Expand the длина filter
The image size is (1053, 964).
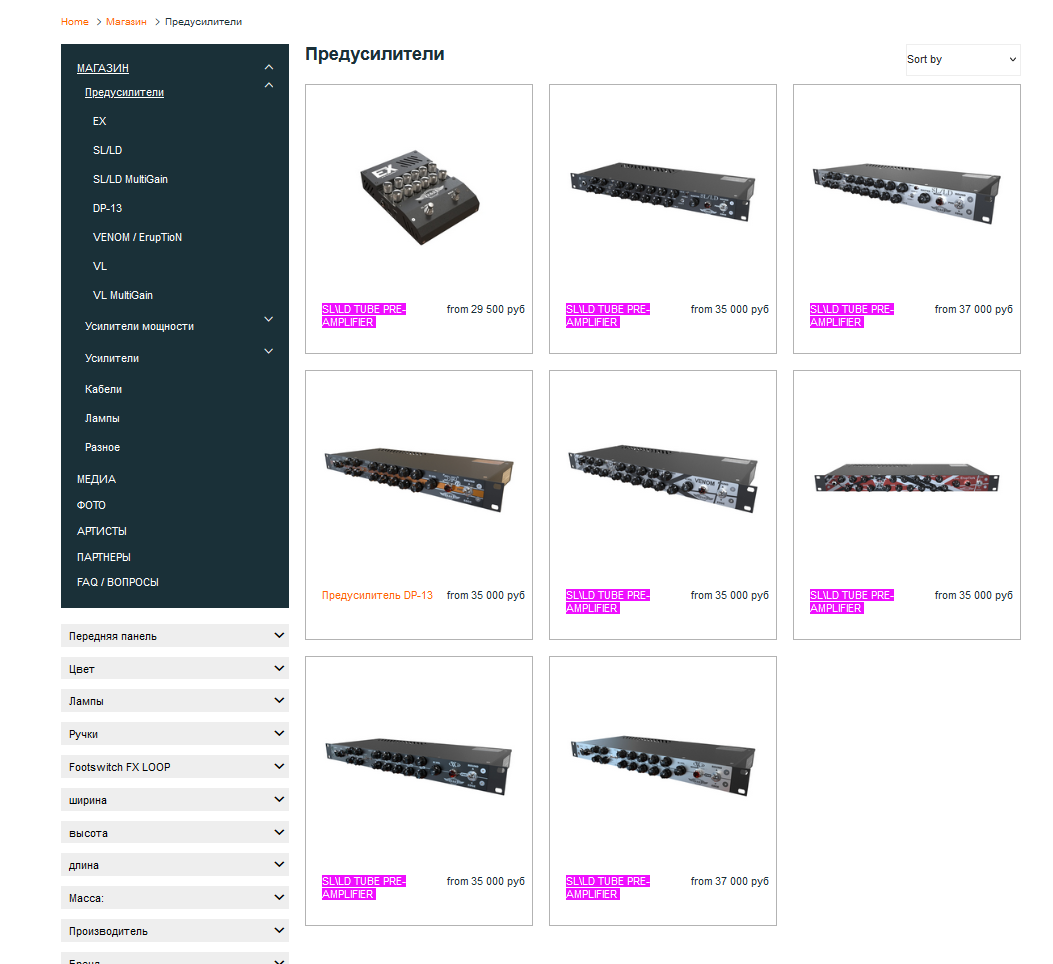[x=175, y=865]
